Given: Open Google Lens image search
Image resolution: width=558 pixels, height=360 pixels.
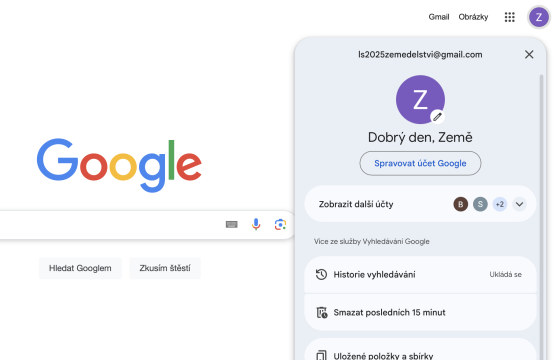Looking at the screenshot, I should pos(280,224).
